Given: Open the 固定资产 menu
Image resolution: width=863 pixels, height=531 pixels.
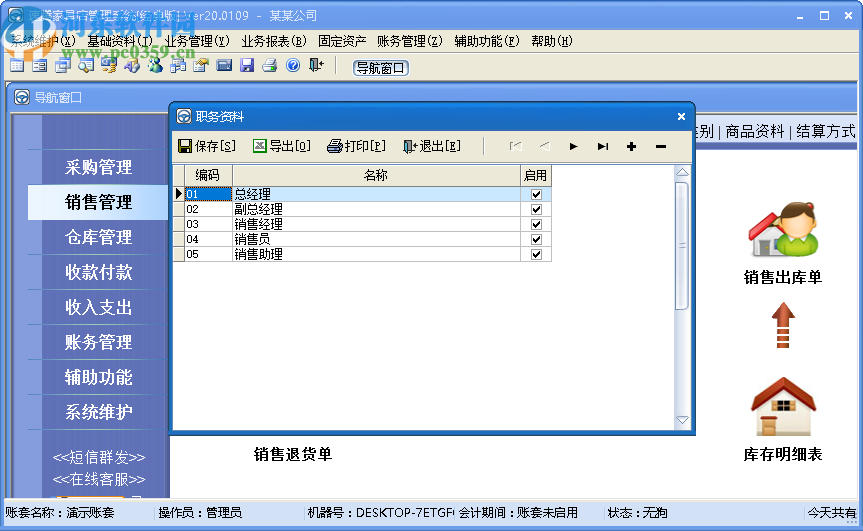Looking at the screenshot, I should click(x=342, y=41).
